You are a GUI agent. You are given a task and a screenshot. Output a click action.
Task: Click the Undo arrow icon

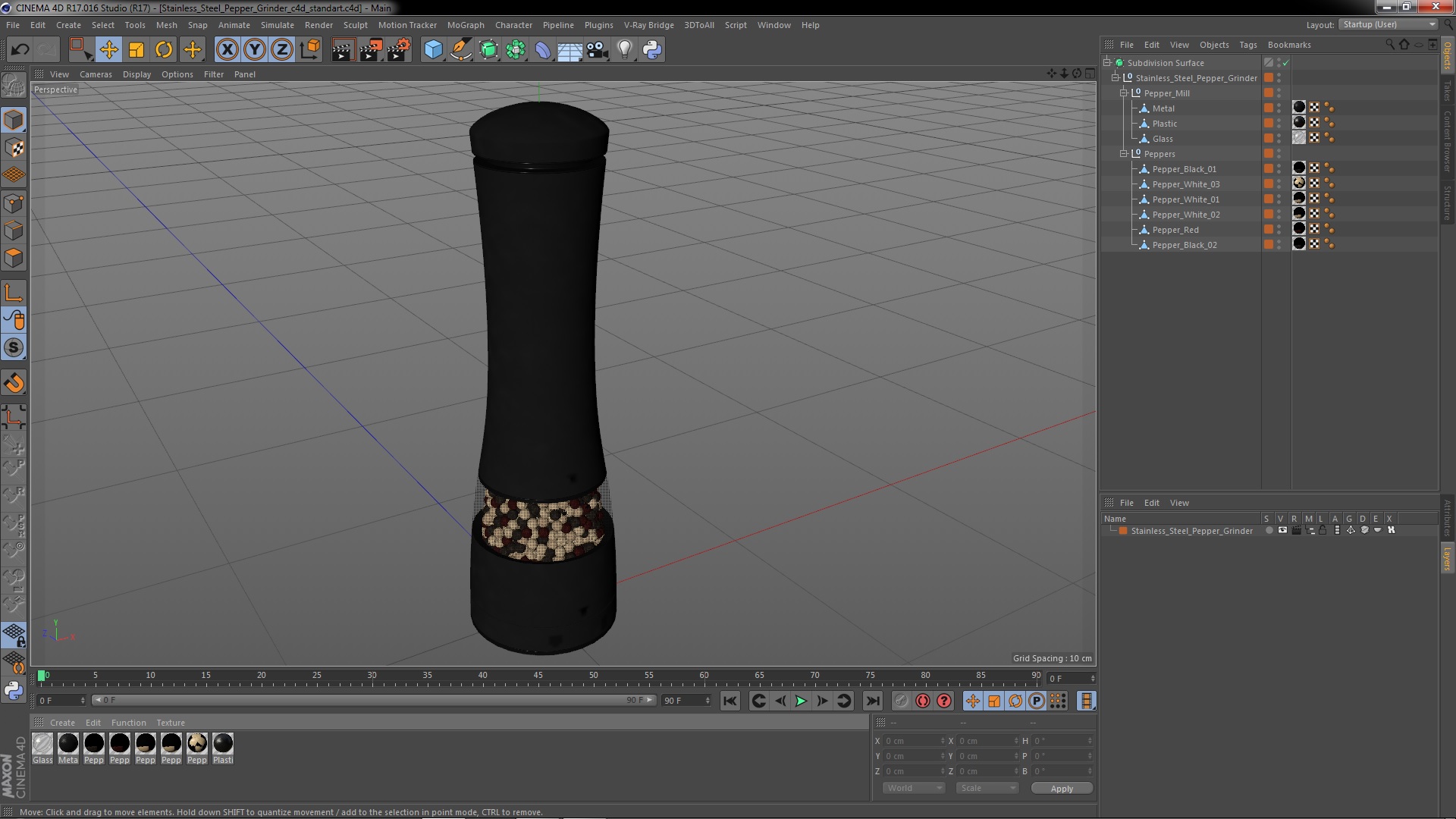[x=20, y=50]
